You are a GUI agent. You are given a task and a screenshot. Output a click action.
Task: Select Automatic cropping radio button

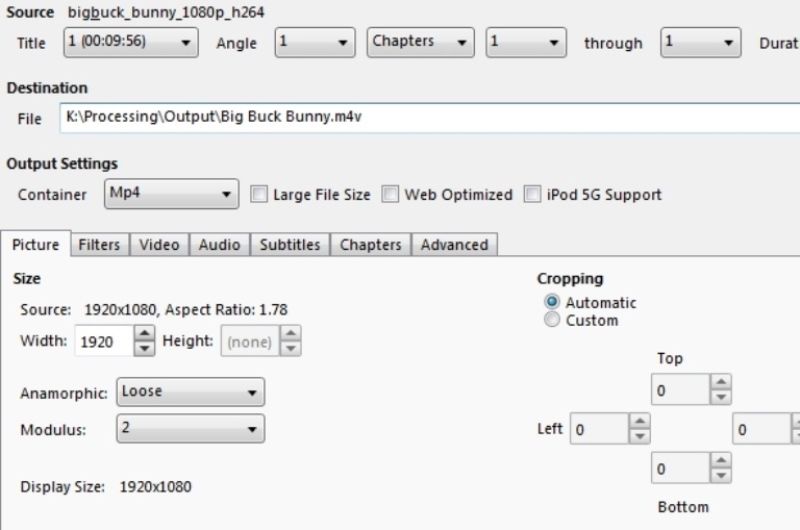pyautogui.click(x=552, y=302)
